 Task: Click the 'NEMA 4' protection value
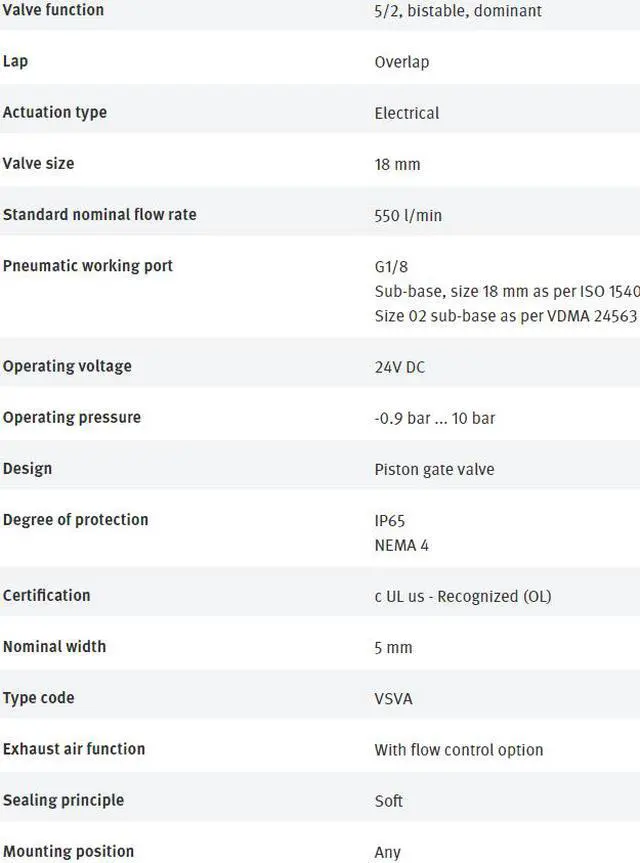[401, 546]
